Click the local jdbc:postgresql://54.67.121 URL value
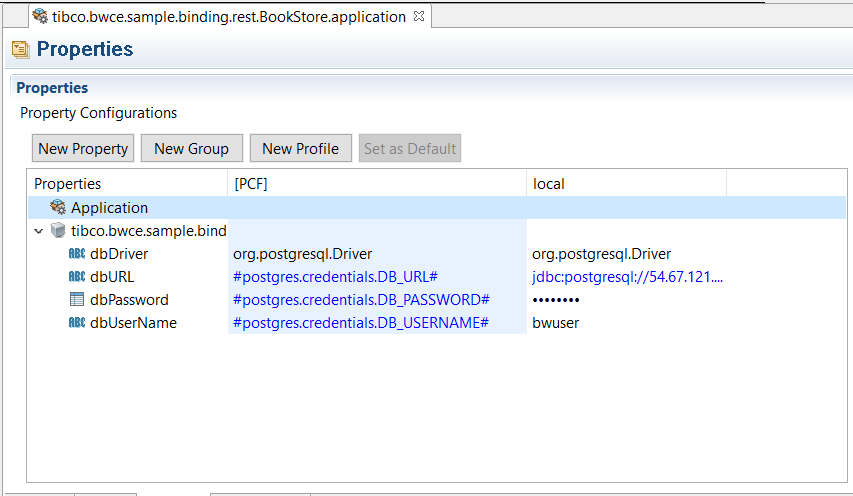 pos(627,277)
